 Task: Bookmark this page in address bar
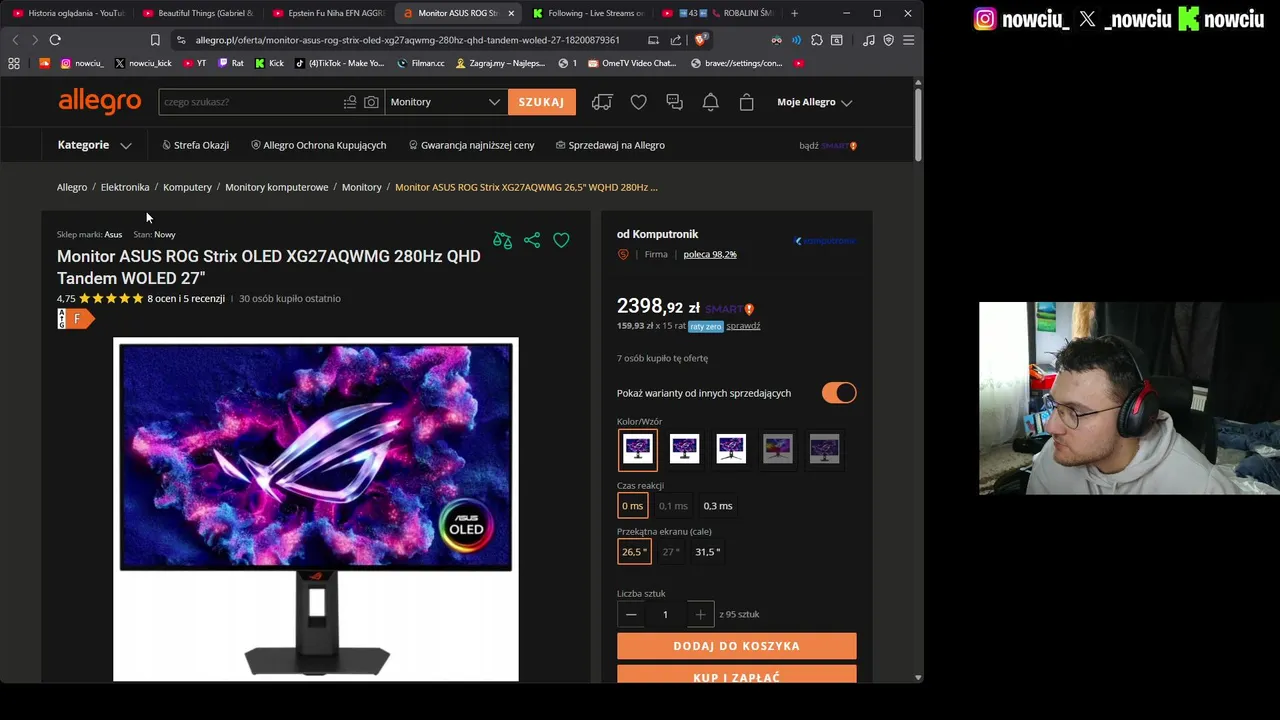[x=155, y=40]
